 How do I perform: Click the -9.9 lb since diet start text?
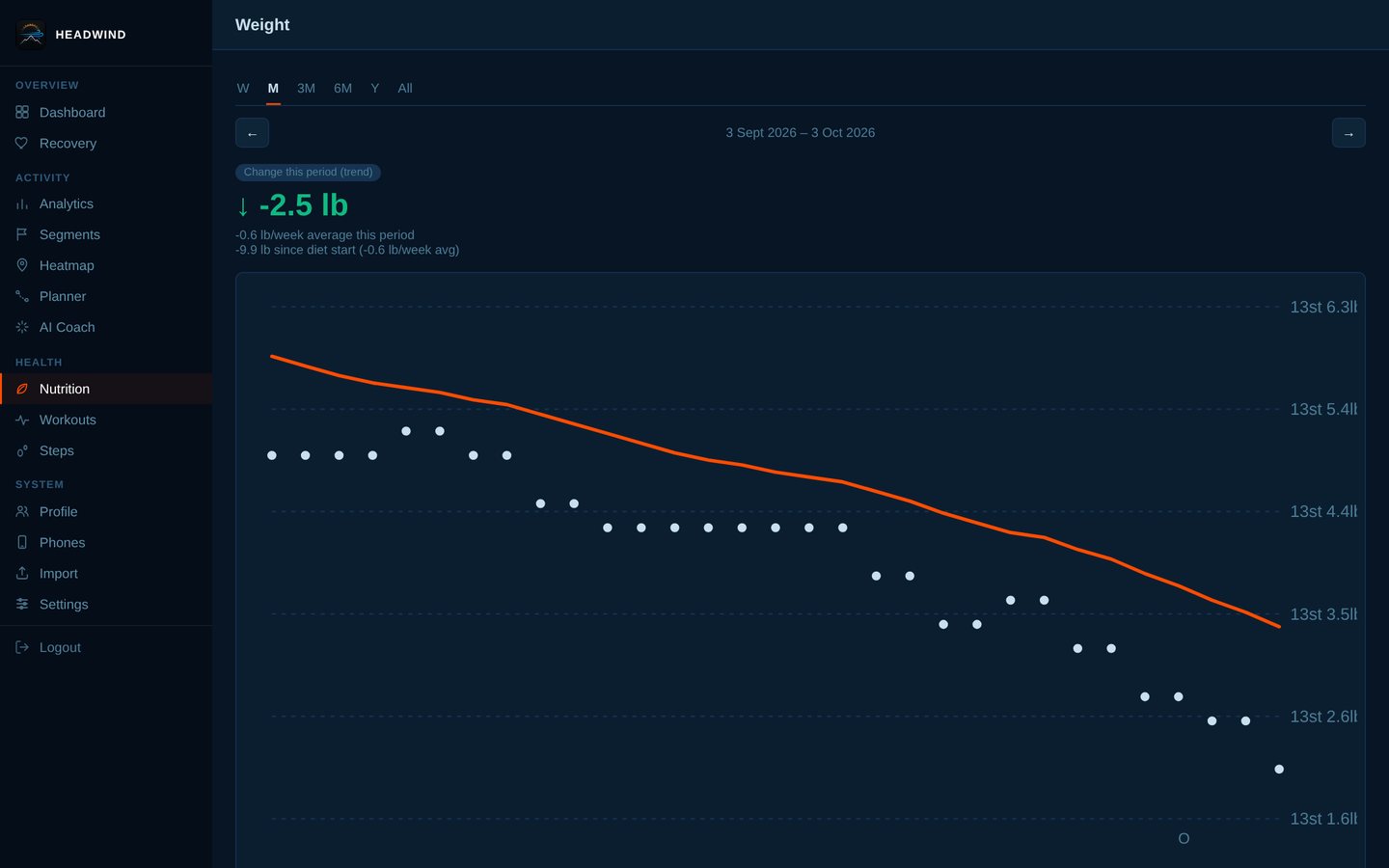(x=347, y=250)
